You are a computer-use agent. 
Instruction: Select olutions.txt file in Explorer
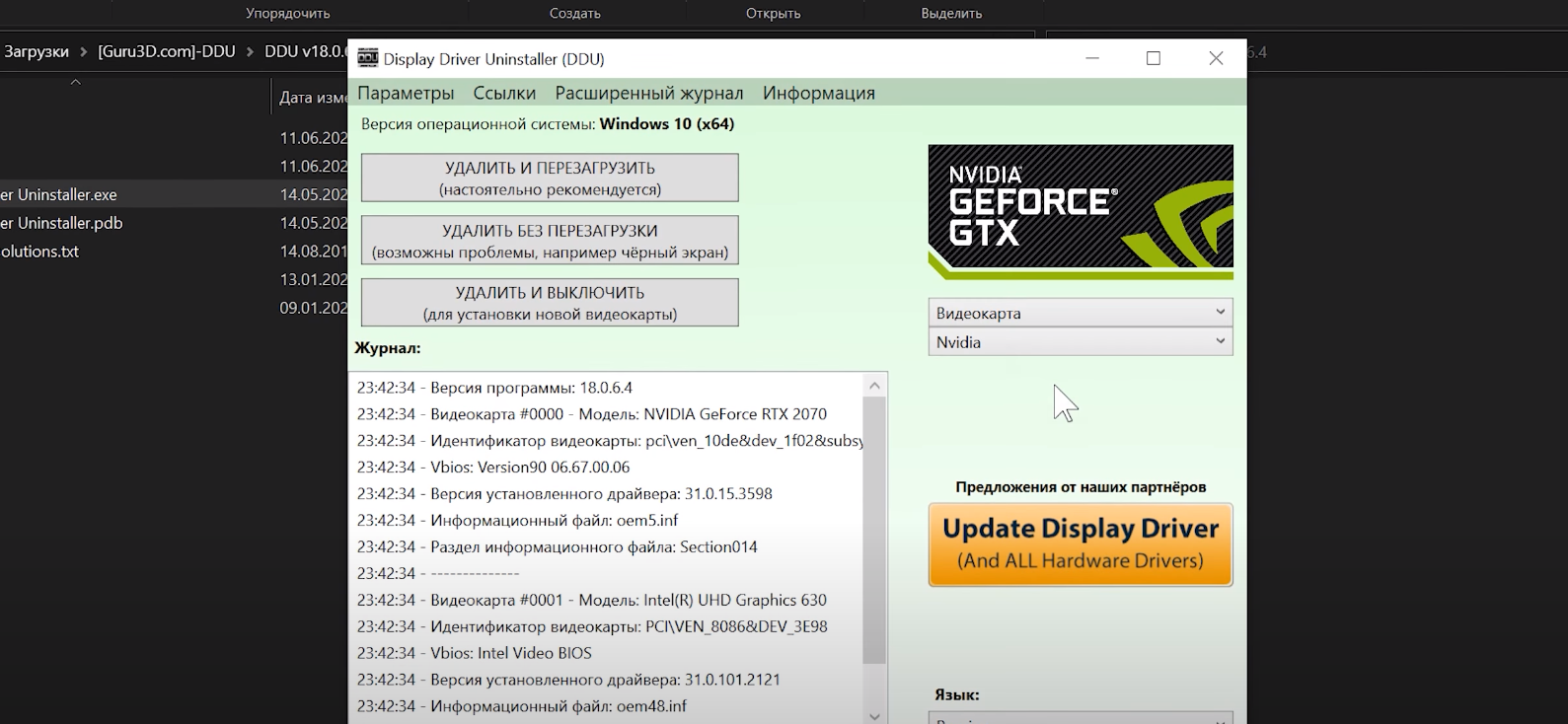pyautogui.click(x=39, y=252)
